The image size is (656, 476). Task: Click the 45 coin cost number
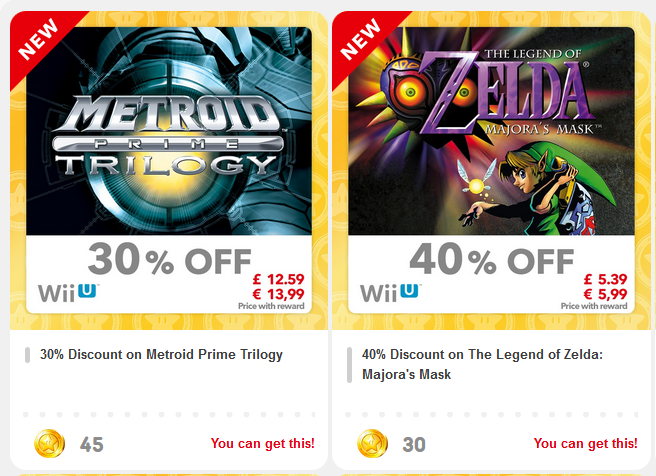coord(92,444)
